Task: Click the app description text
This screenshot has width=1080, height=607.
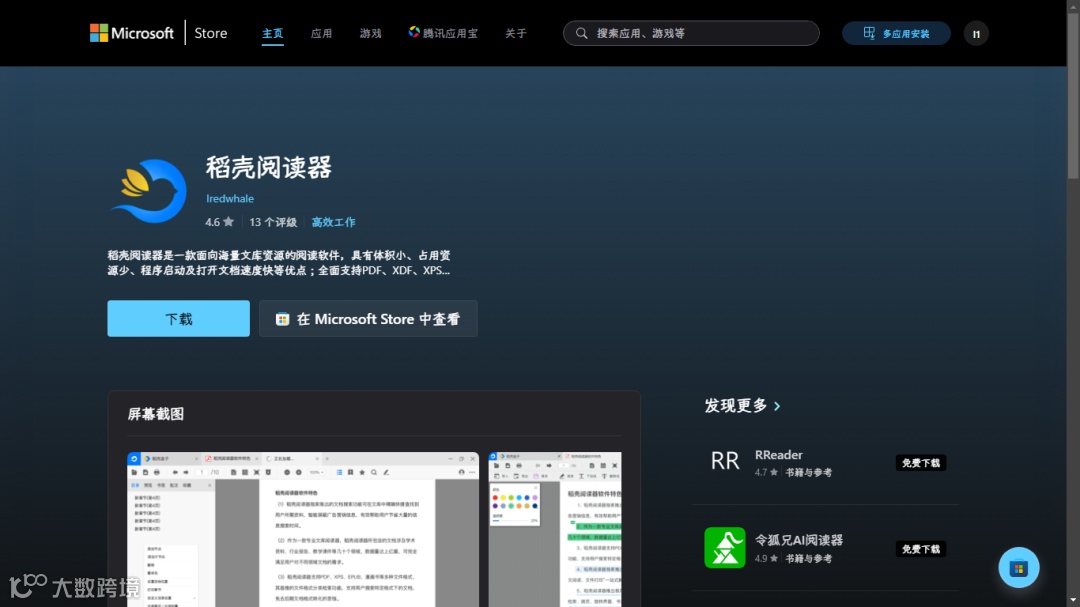Action: coord(279,263)
